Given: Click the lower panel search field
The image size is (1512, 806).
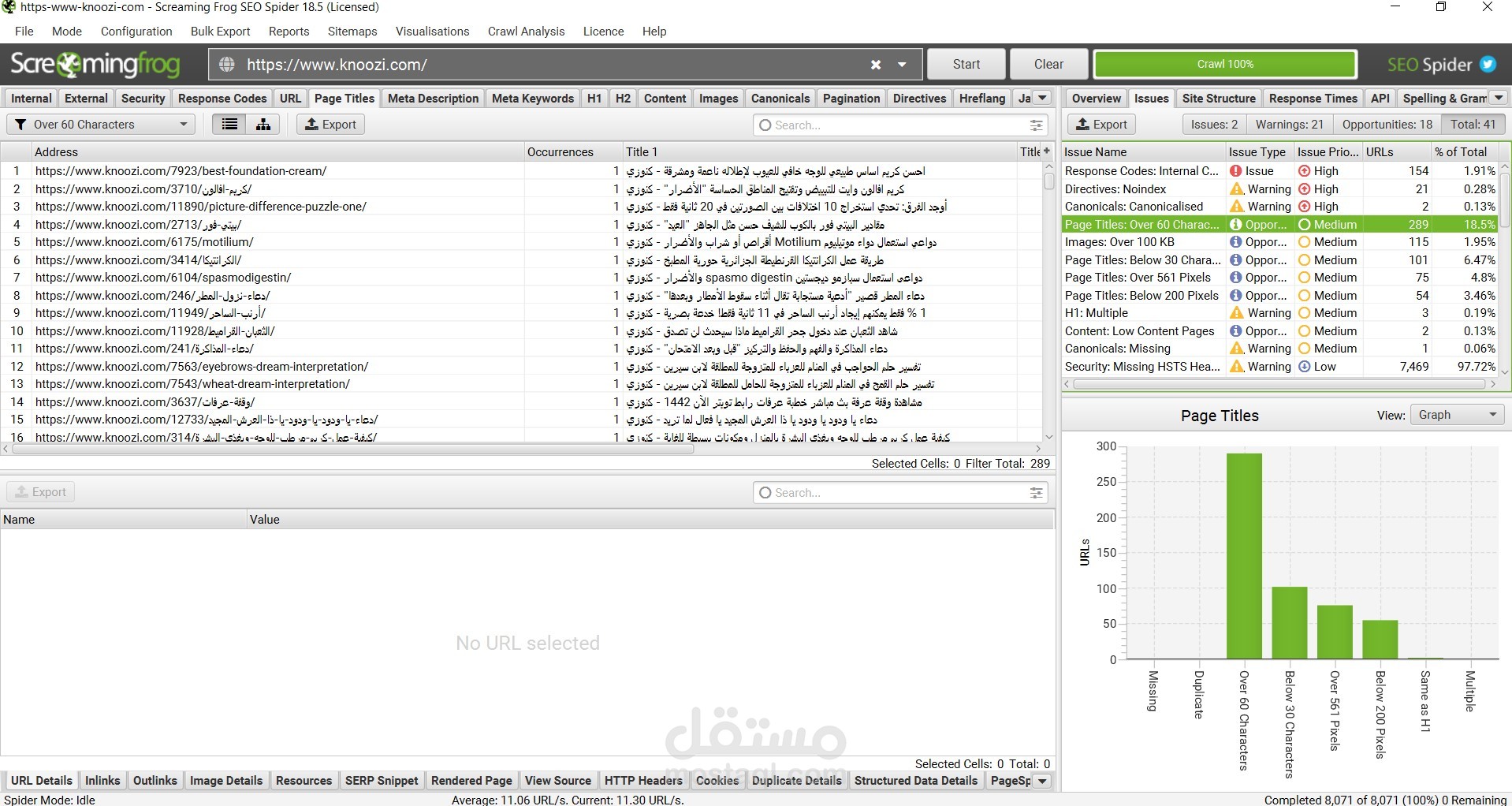Looking at the screenshot, I should (x=900, y=493).
